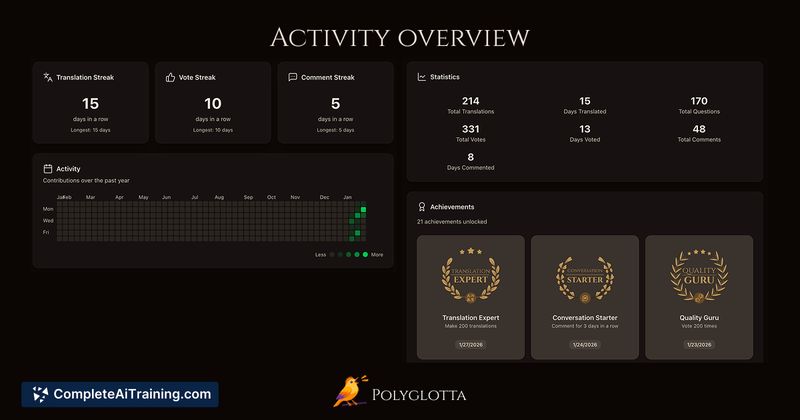Viewport: 800px width, 420px height.
Task: Click the Dec month label on heatmap
Action: (x=324, y=197)
